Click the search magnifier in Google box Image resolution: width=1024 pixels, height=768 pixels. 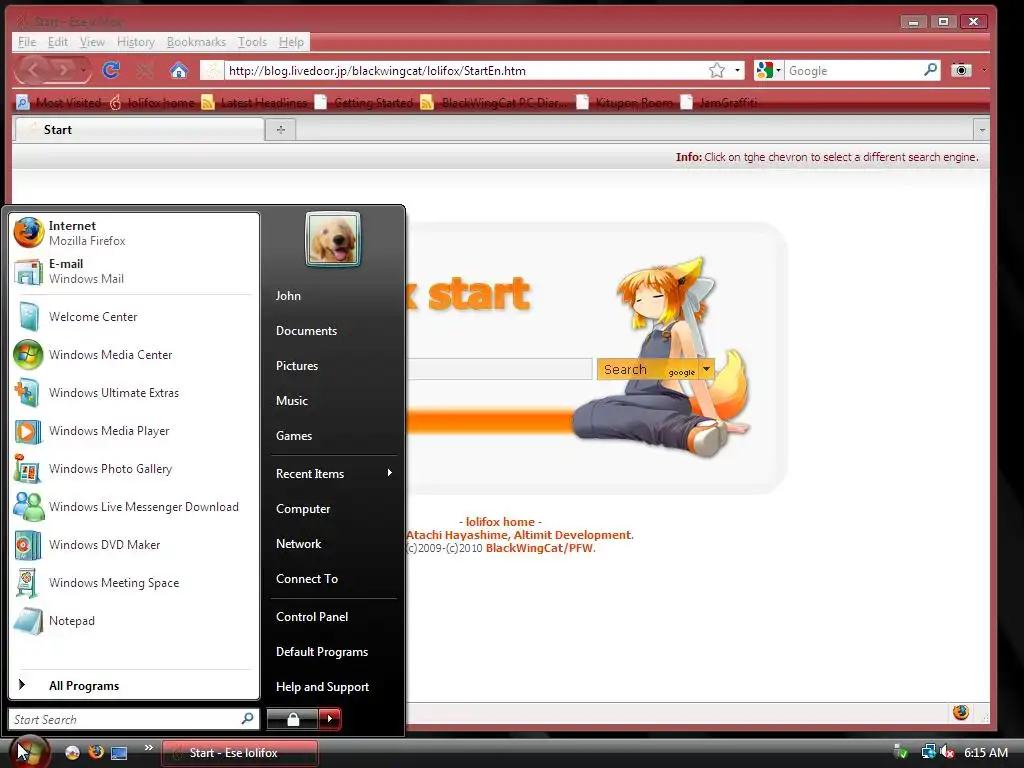click(930, 70)
